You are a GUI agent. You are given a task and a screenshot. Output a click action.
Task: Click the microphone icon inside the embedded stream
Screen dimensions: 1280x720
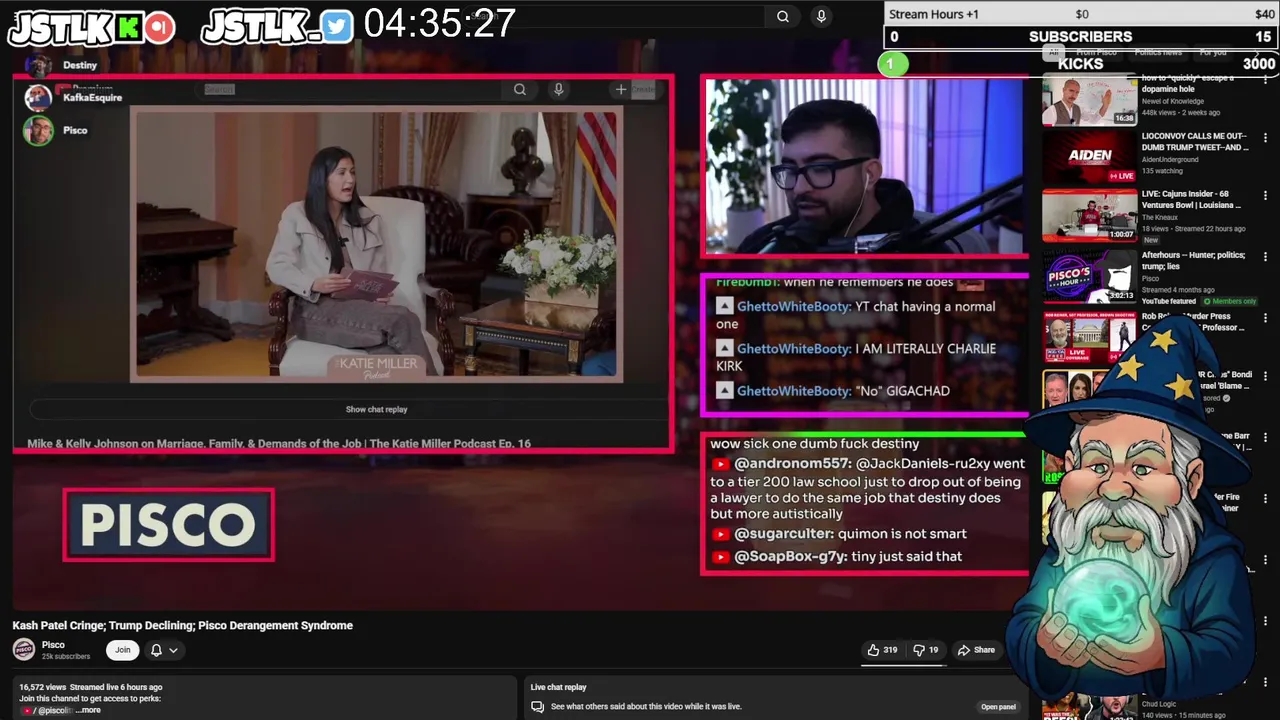coord(558,89)
